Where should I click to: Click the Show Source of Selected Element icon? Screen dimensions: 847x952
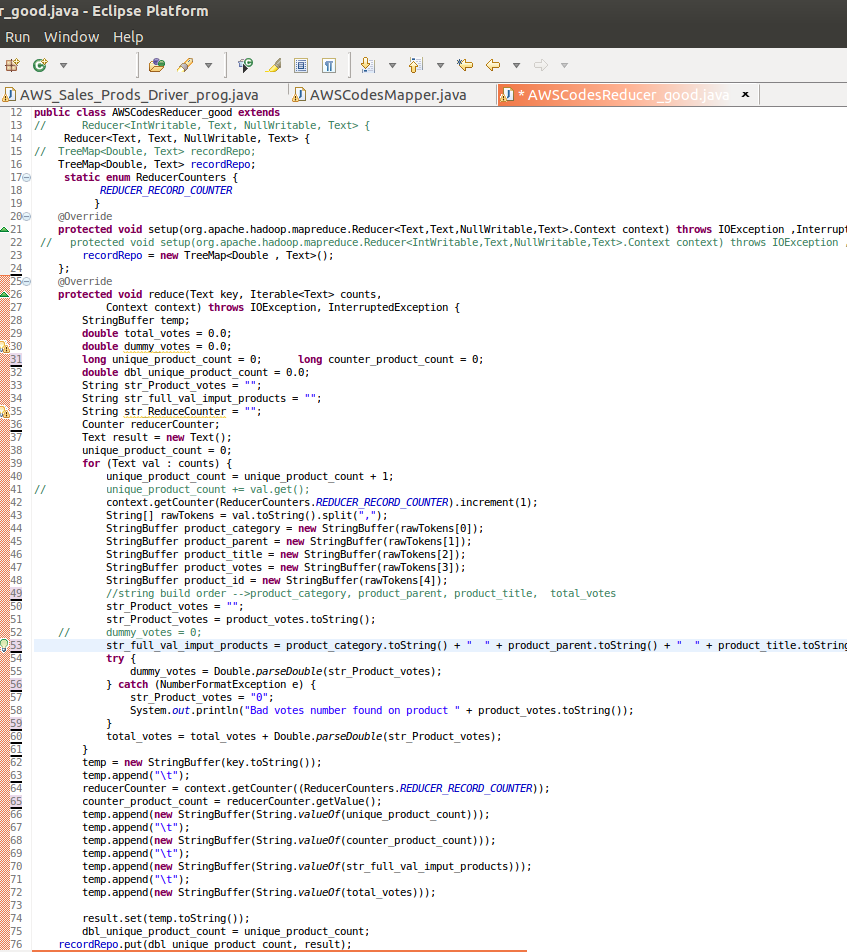tap(301, 64)
